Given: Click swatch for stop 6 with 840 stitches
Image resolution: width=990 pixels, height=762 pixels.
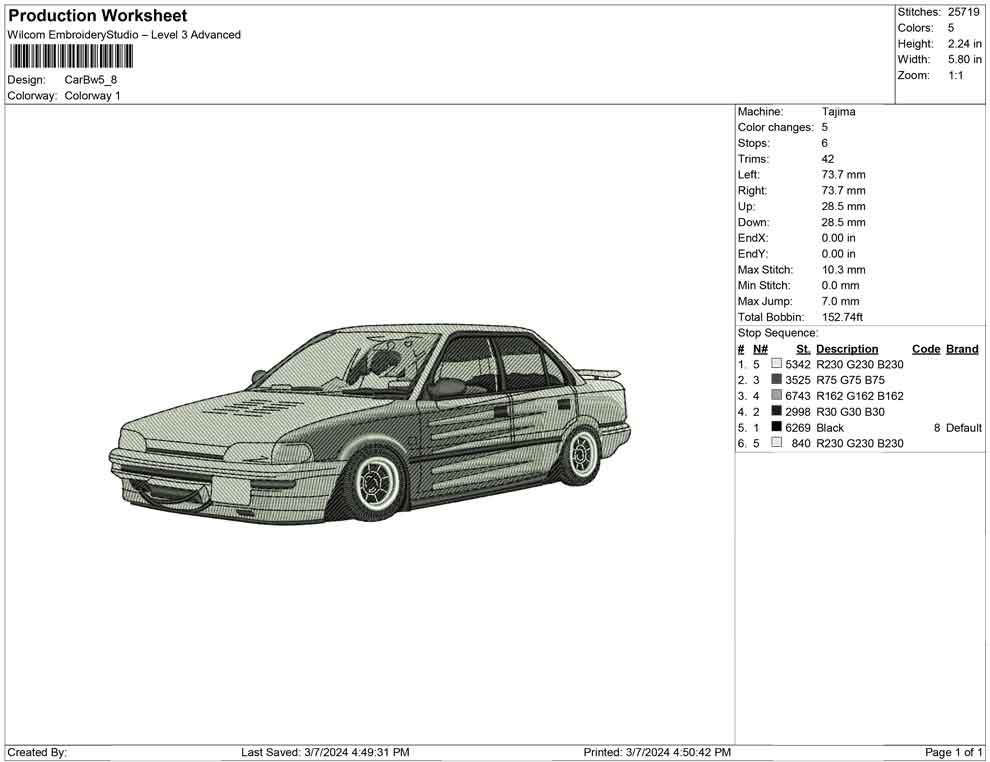Looking at the screenshot, I should 777,443.
